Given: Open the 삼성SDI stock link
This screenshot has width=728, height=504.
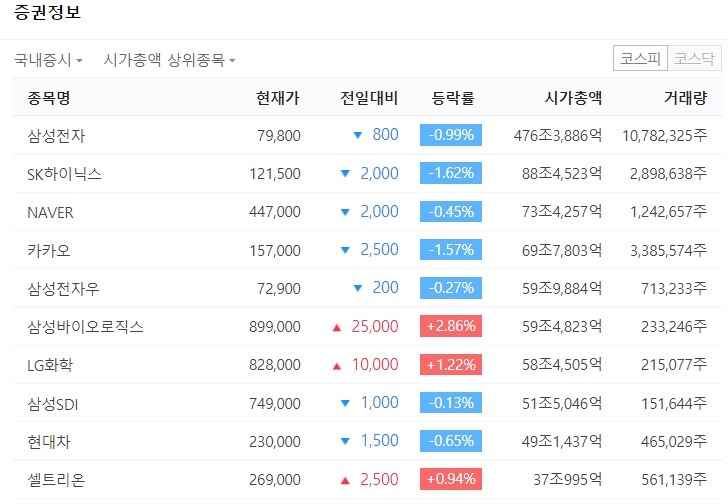Looking at the screenshot, I should (x=52, y=404).
